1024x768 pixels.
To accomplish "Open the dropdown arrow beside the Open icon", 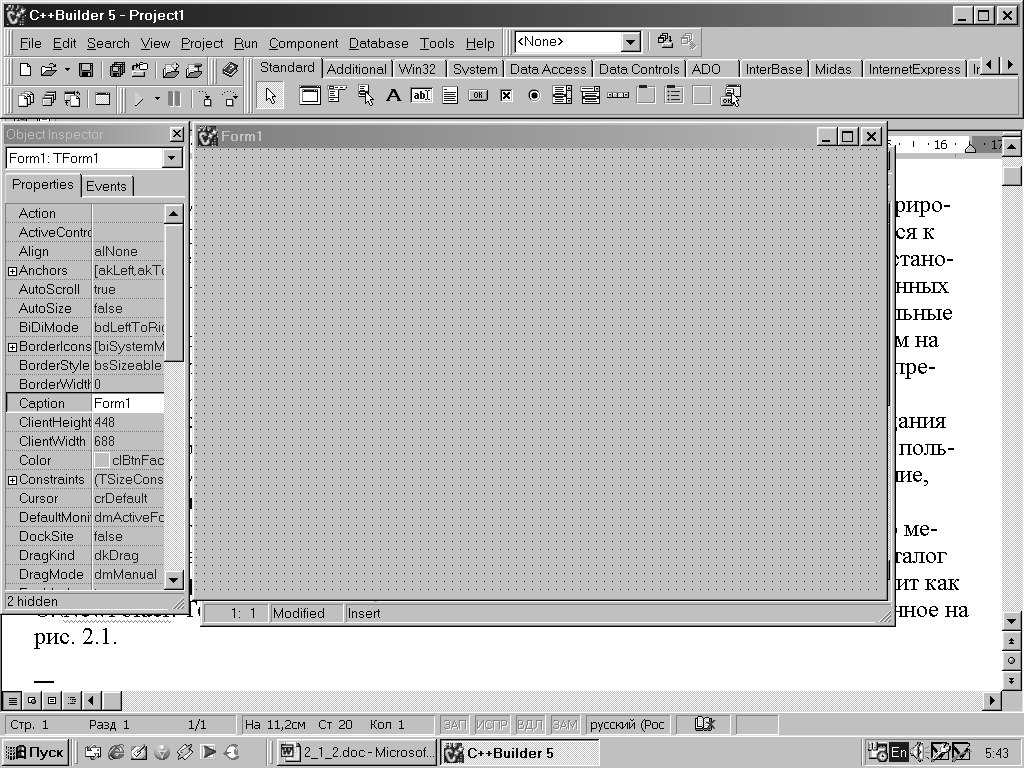I will (67, 70).
